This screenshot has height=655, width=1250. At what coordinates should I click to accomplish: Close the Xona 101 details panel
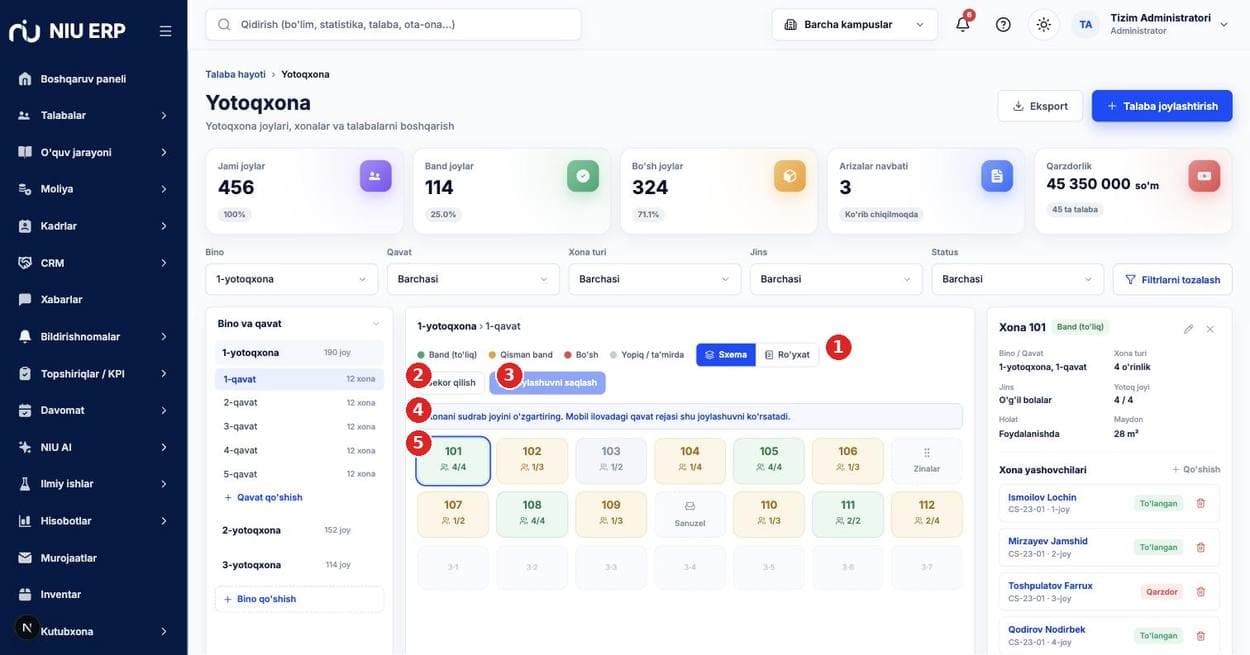1210,328
